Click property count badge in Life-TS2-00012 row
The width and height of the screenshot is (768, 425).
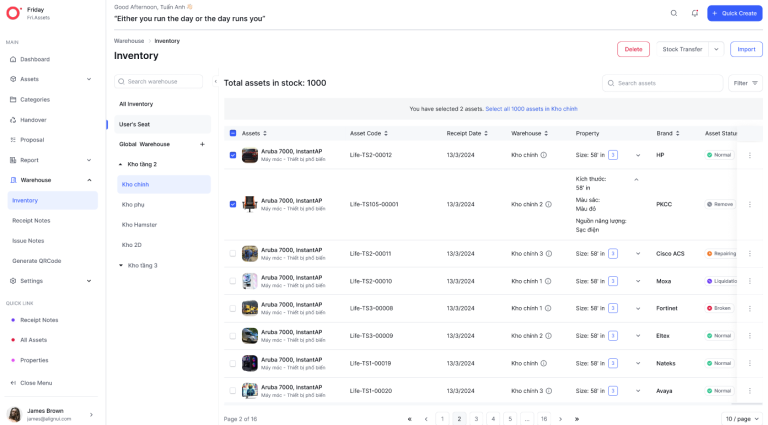(613, 155)
